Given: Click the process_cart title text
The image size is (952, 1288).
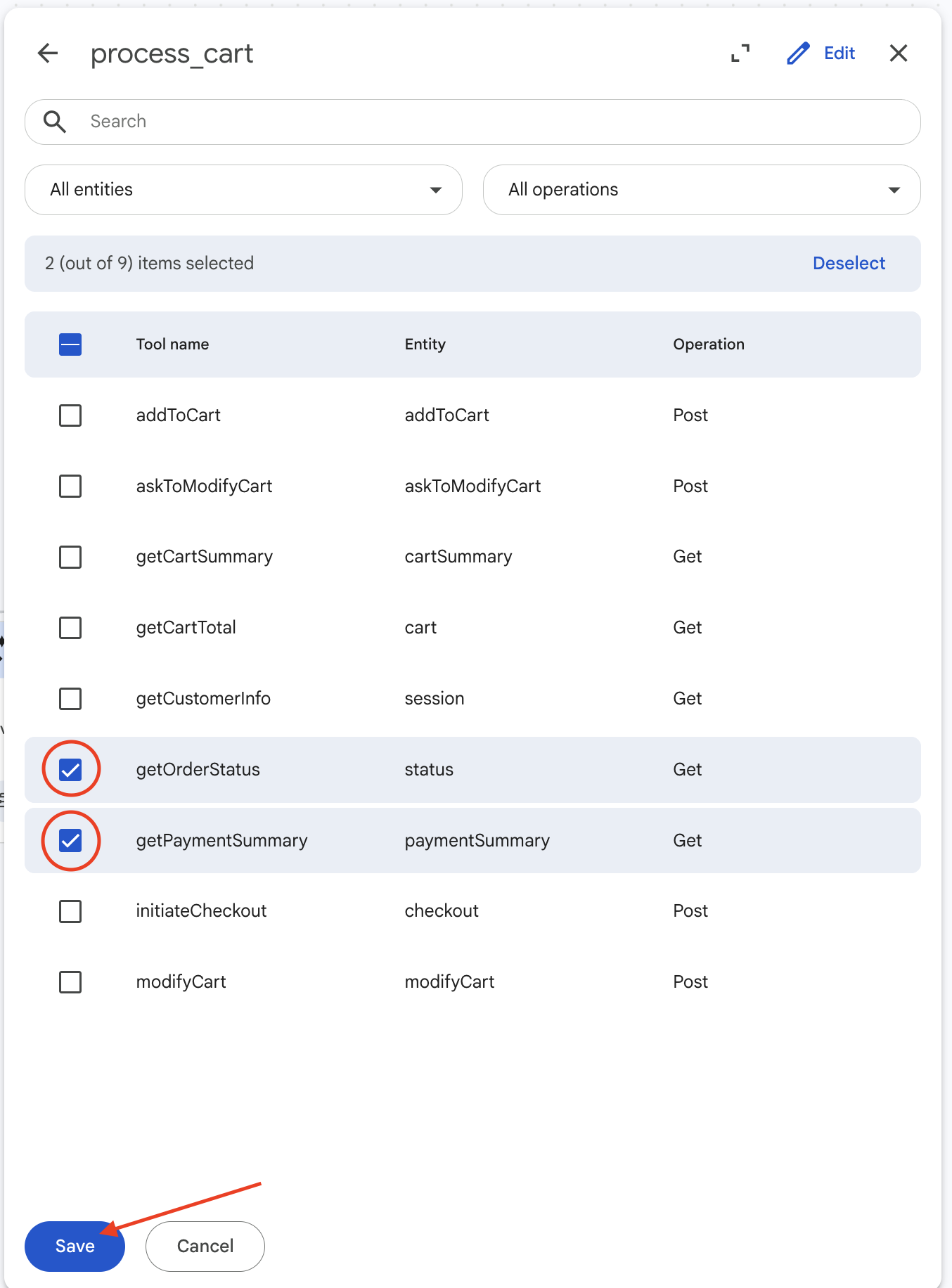Looking at the screenshot, I should pyautogui.click(x=172, y=54).
